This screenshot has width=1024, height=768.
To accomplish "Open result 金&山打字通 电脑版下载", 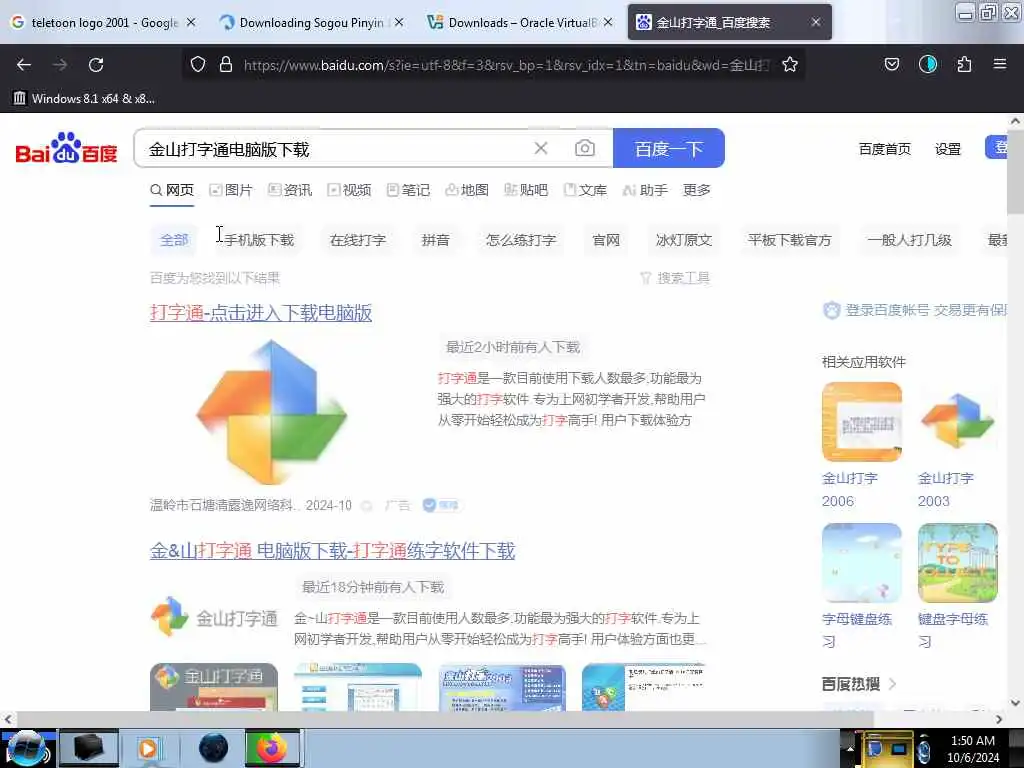I will [332, 551].
